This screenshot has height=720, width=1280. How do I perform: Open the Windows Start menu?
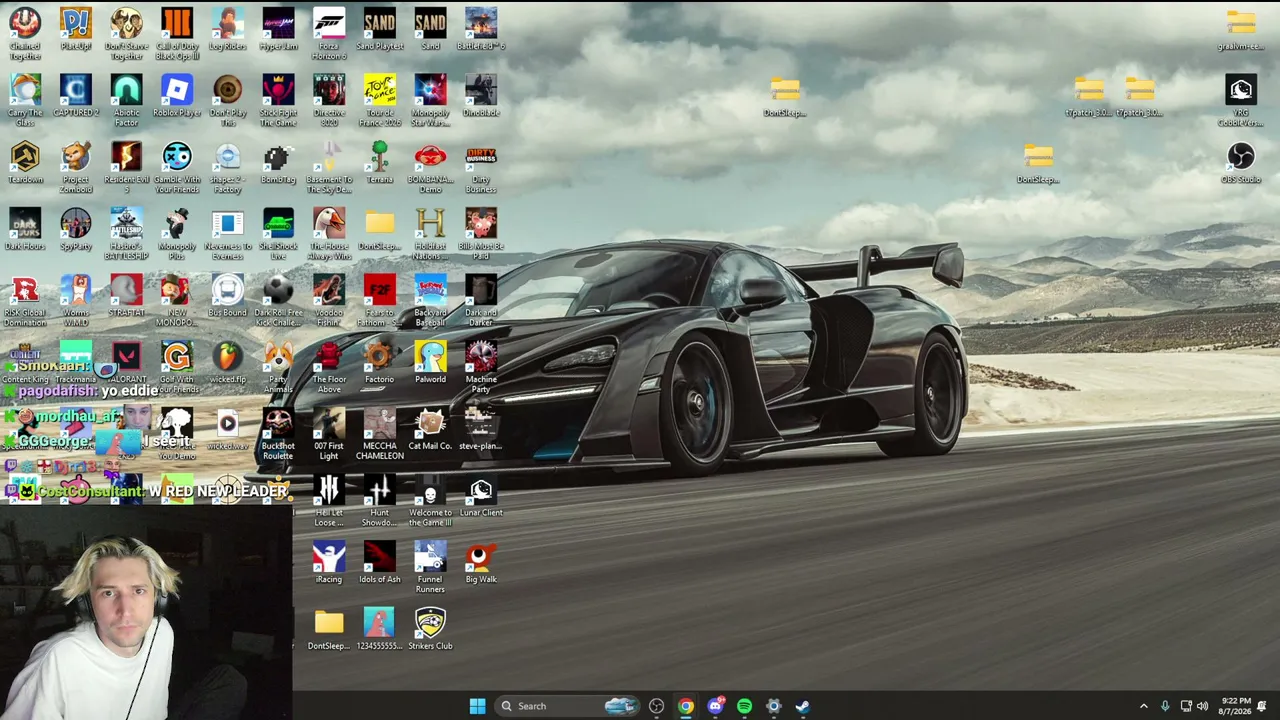pos(477,706)
